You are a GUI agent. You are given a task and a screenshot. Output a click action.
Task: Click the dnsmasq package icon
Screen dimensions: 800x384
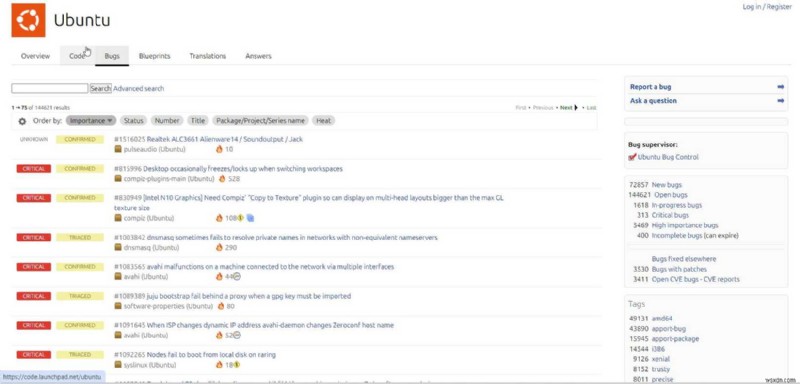click(118, 247)
